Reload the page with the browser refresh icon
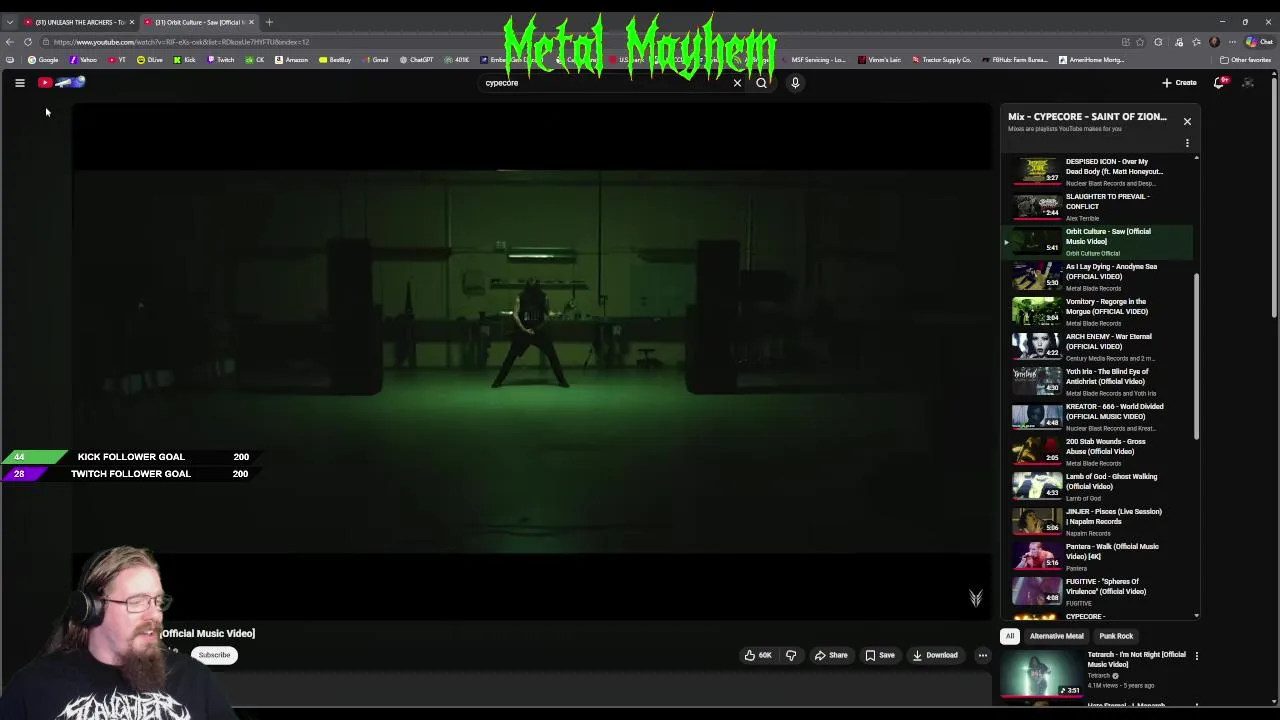 (x=28, y=42)
